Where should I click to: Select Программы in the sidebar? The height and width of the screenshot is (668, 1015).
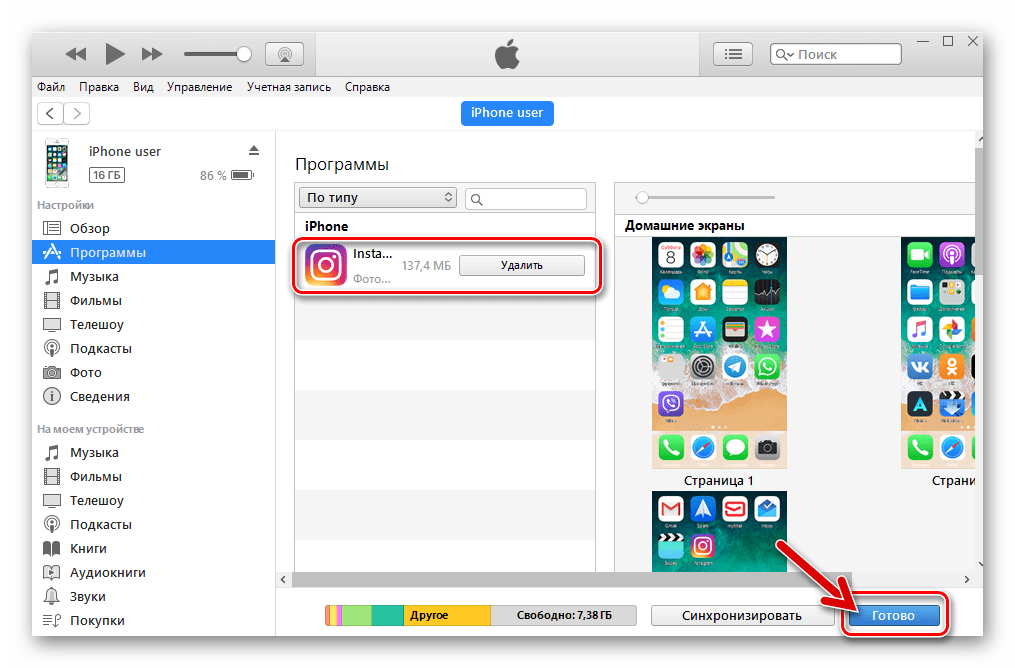coord(154,252)
